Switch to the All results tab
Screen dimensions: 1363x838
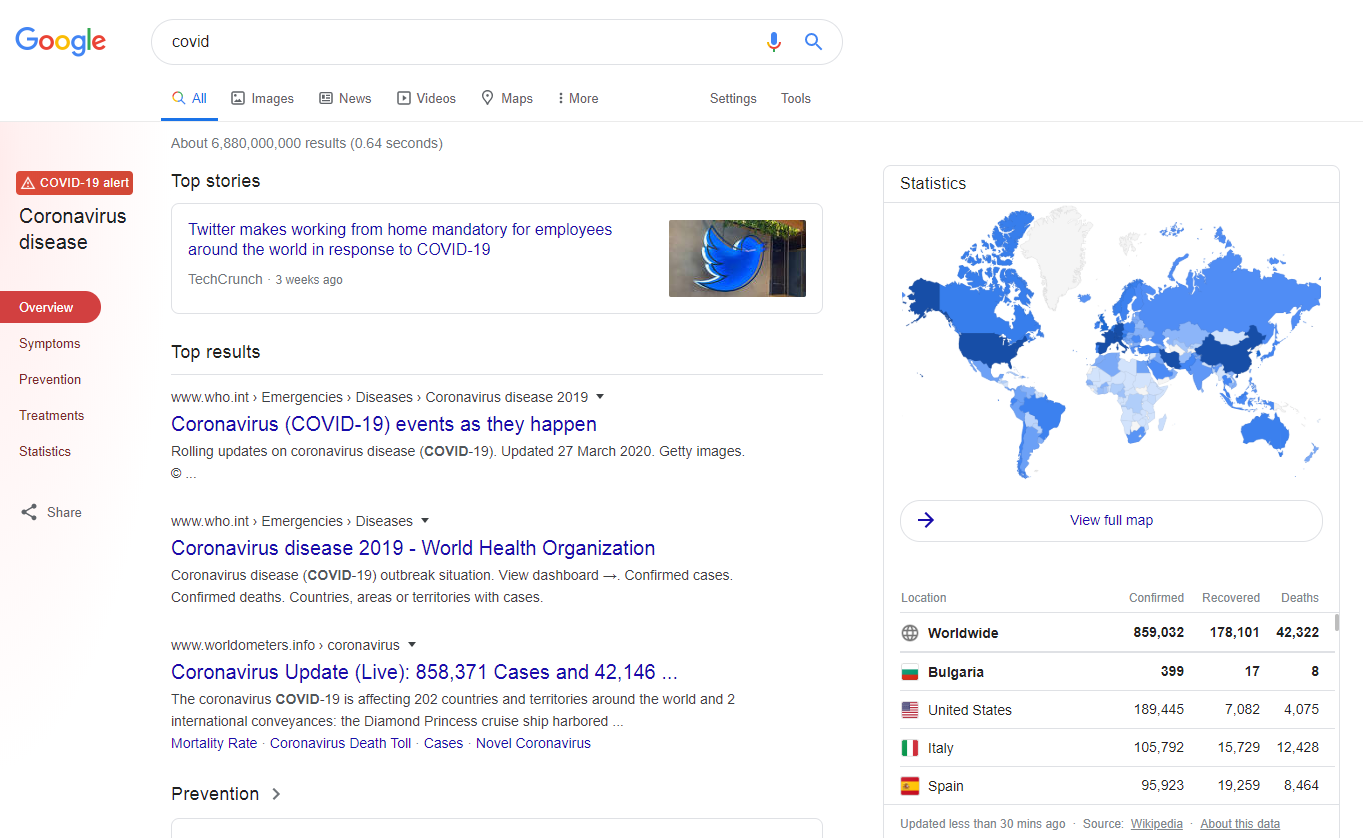coord(189,98)
